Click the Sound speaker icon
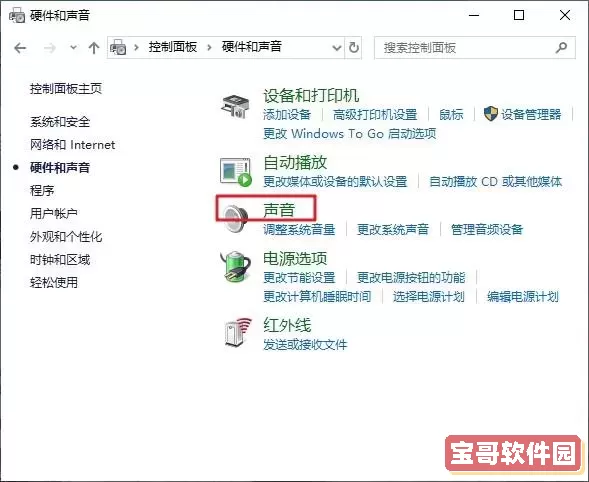 [236, 219]
